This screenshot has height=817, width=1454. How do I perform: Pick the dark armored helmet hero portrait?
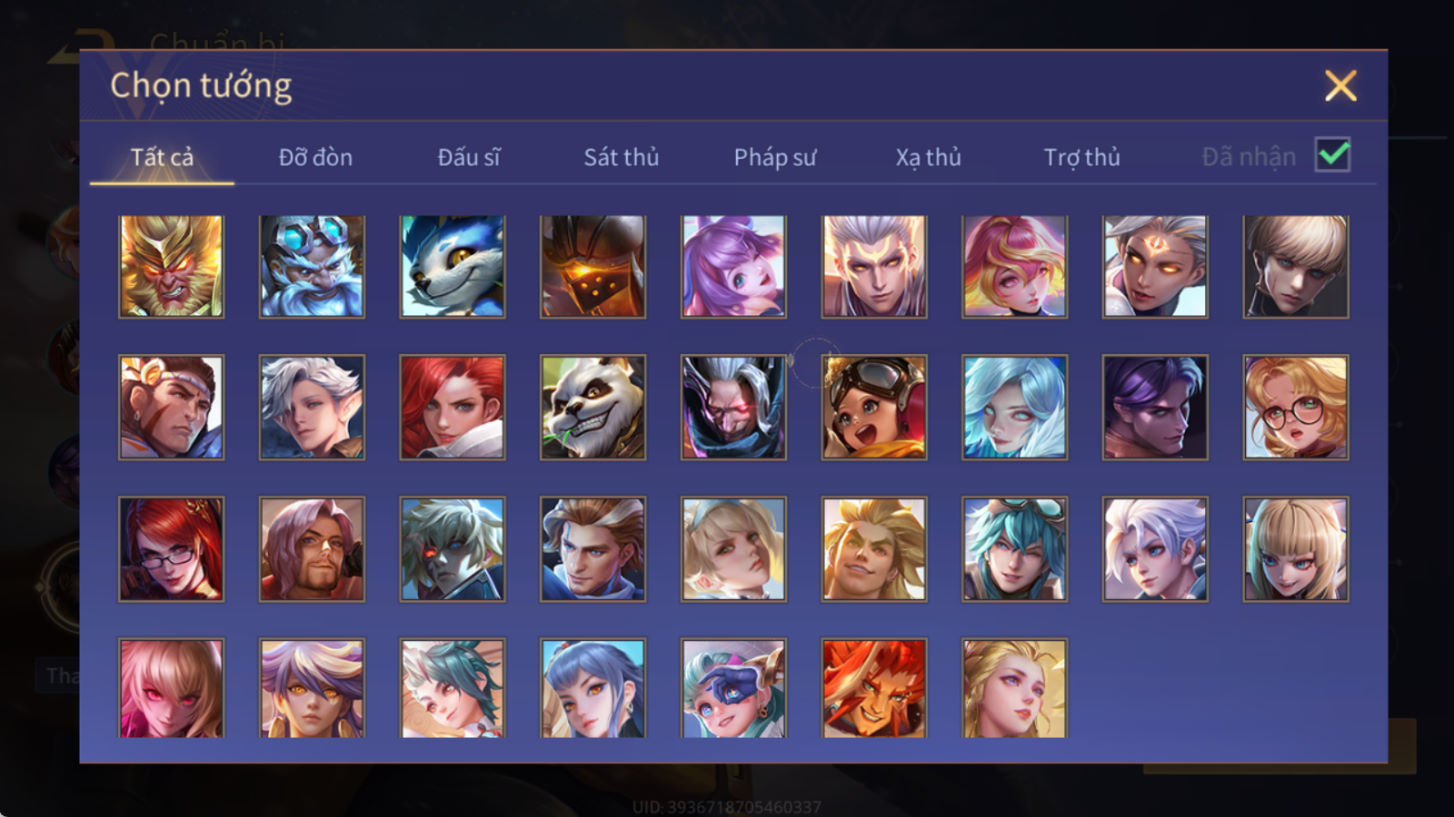(593, 266)
